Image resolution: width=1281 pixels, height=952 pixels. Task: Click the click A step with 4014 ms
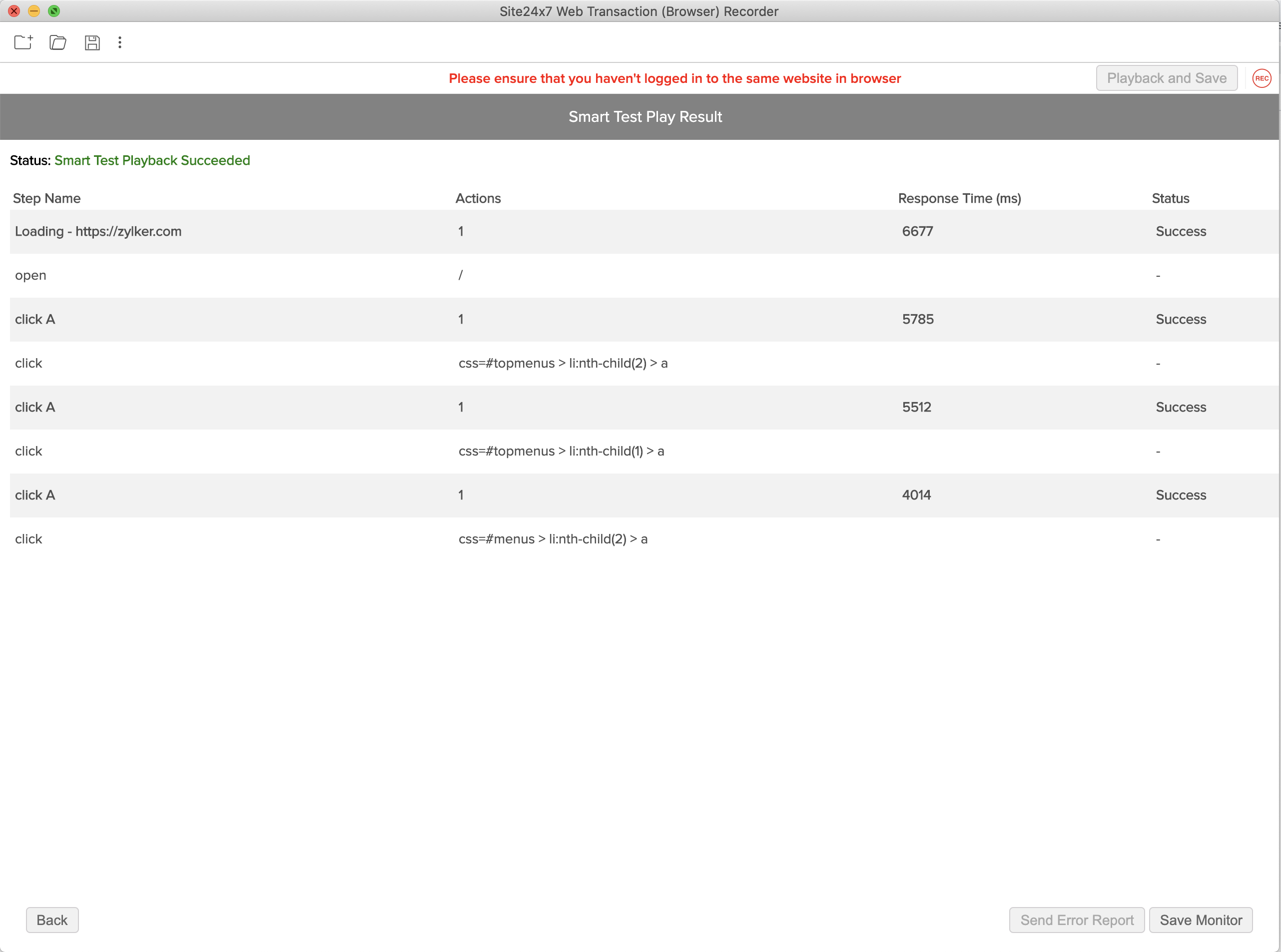(x=35, y=495)
